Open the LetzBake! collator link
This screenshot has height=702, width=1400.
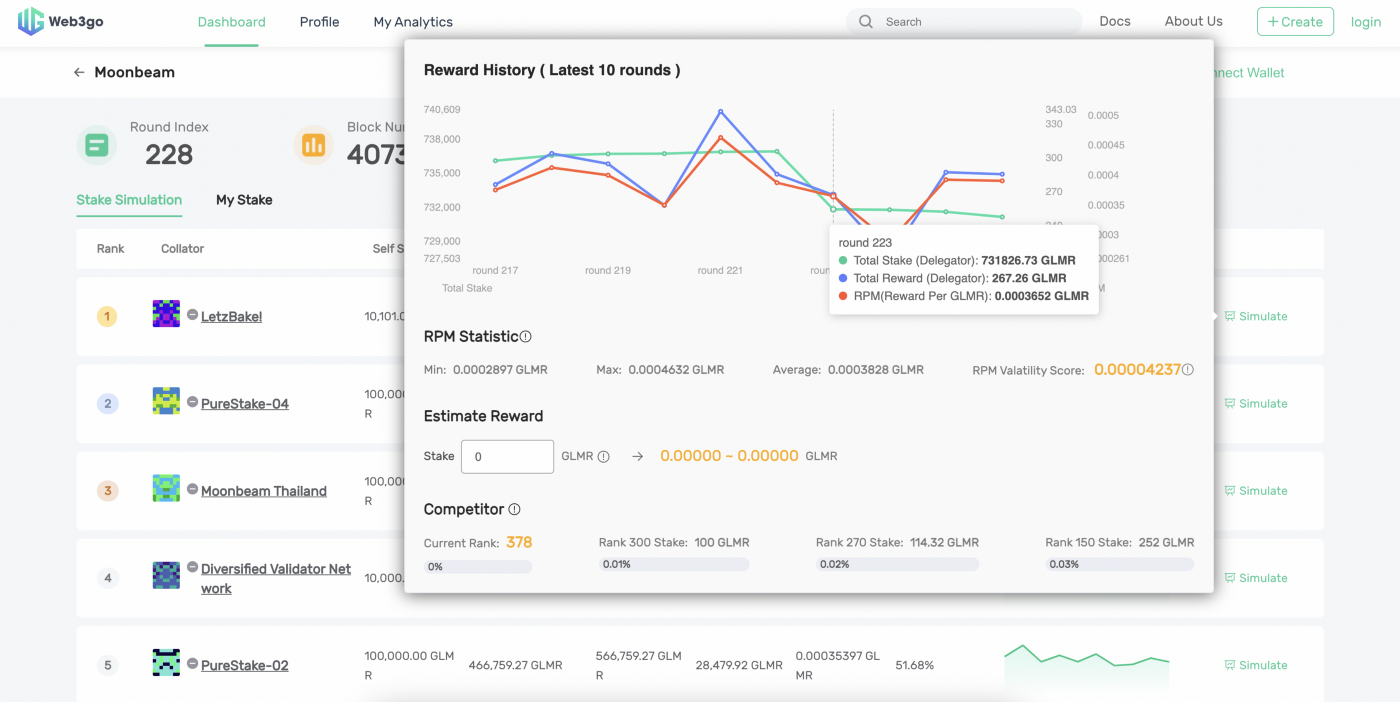click(x=231, y=317)
